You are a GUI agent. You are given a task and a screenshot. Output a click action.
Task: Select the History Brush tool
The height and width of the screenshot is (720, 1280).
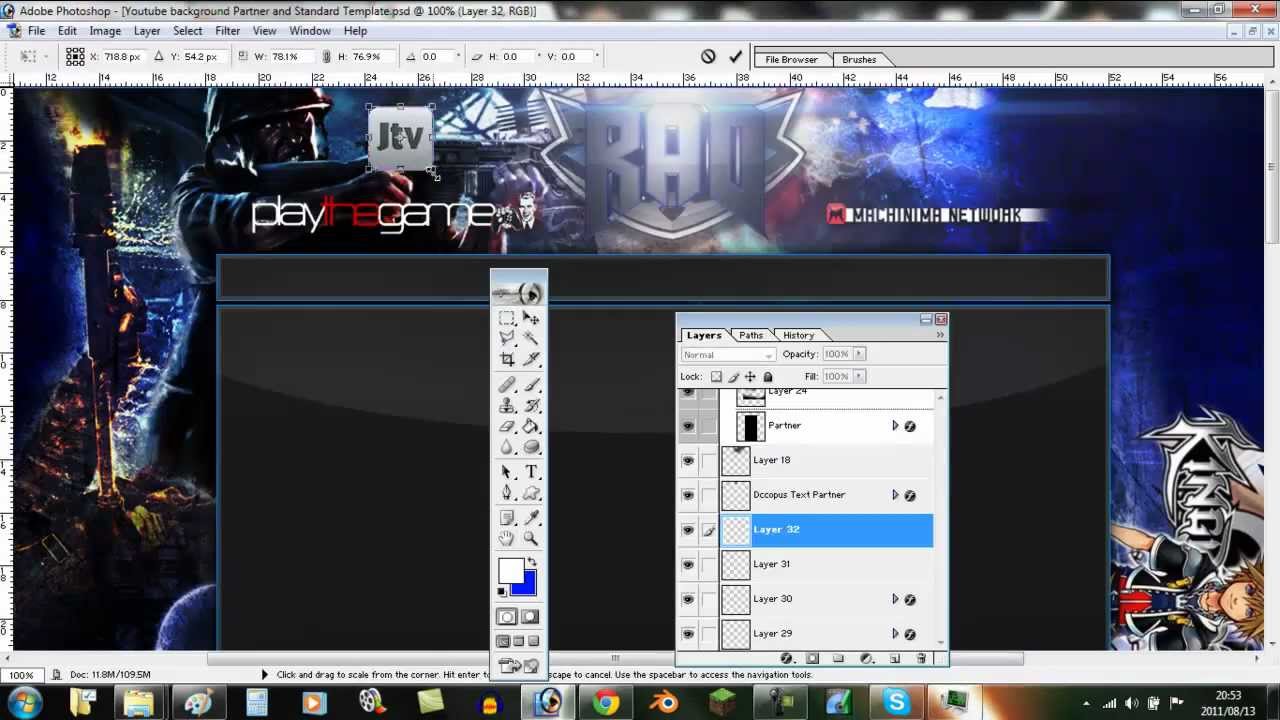point(531,406)
